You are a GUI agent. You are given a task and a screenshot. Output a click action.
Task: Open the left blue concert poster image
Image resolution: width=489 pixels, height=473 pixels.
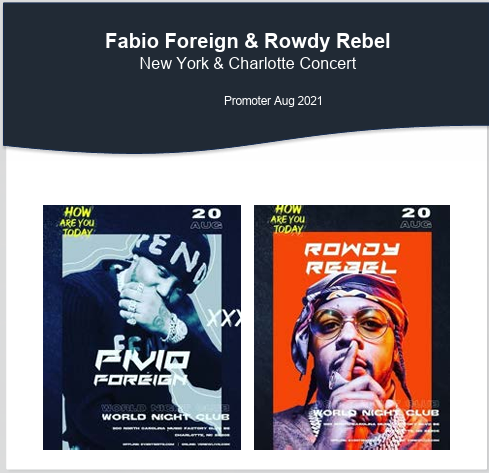142,327
